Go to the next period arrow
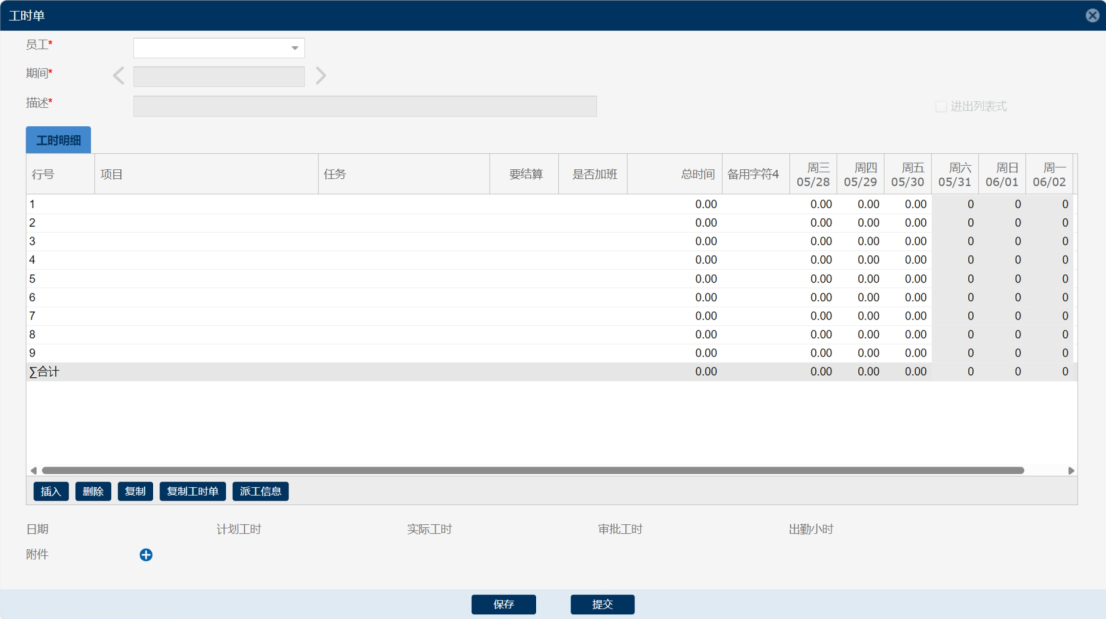 [320, 76]
